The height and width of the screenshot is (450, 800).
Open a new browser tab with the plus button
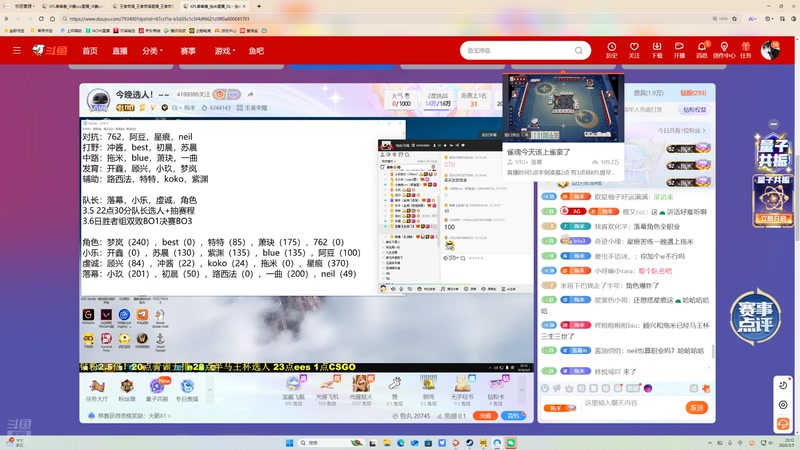click(259, 6)
